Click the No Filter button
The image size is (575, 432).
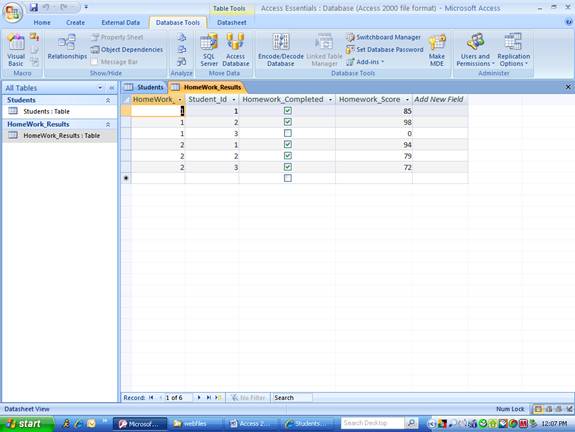[248, 398]
